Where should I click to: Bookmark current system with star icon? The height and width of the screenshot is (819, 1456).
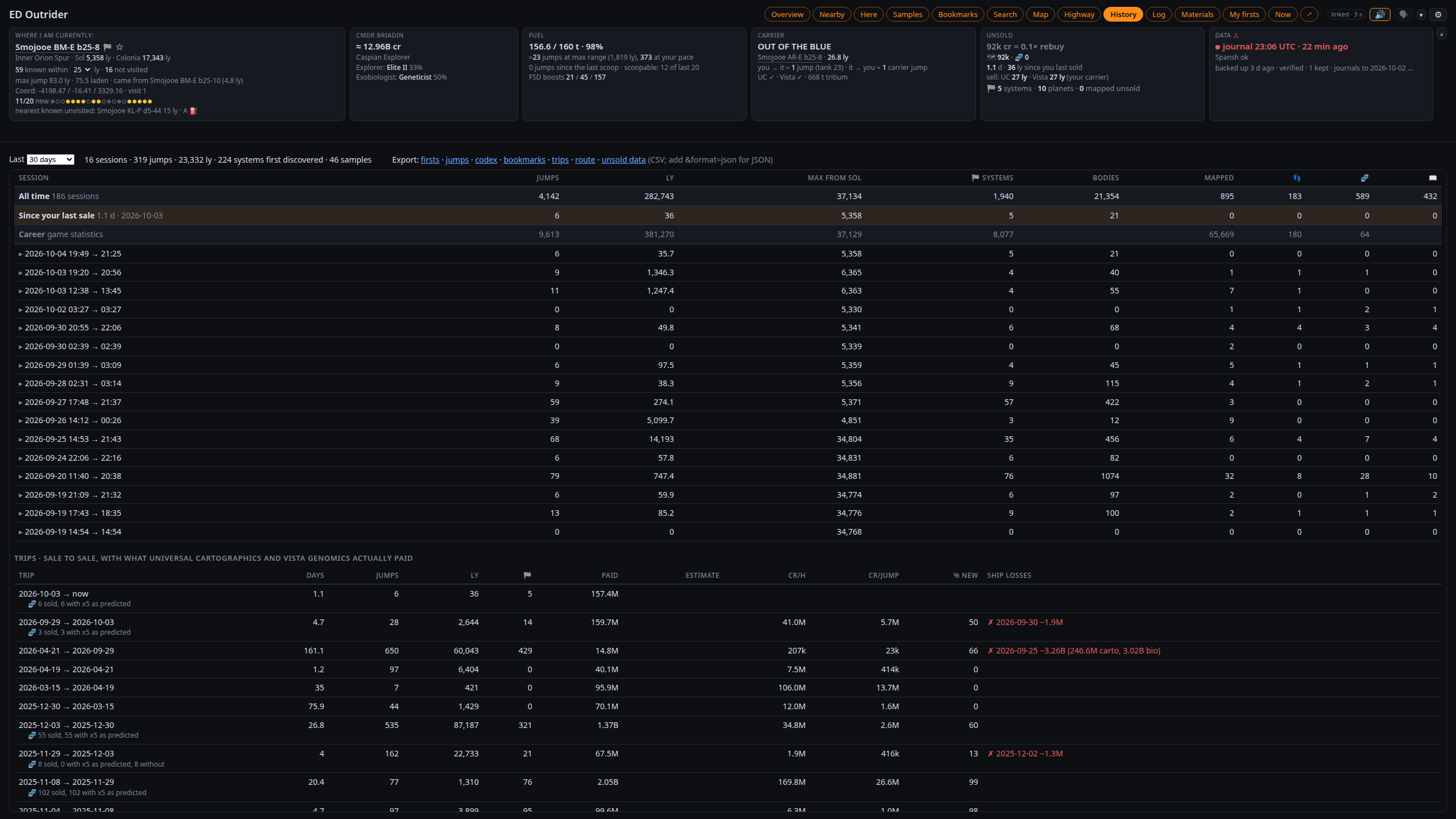point(119,47)
